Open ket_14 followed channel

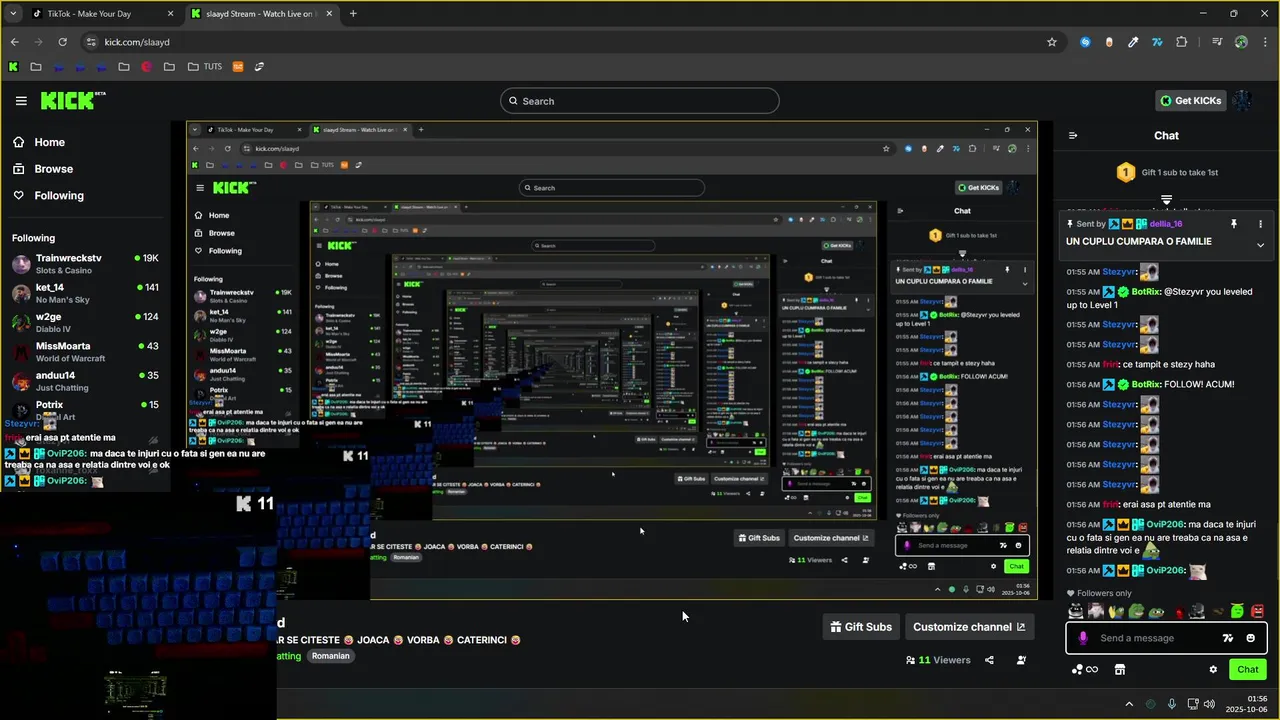pos(85,293)
